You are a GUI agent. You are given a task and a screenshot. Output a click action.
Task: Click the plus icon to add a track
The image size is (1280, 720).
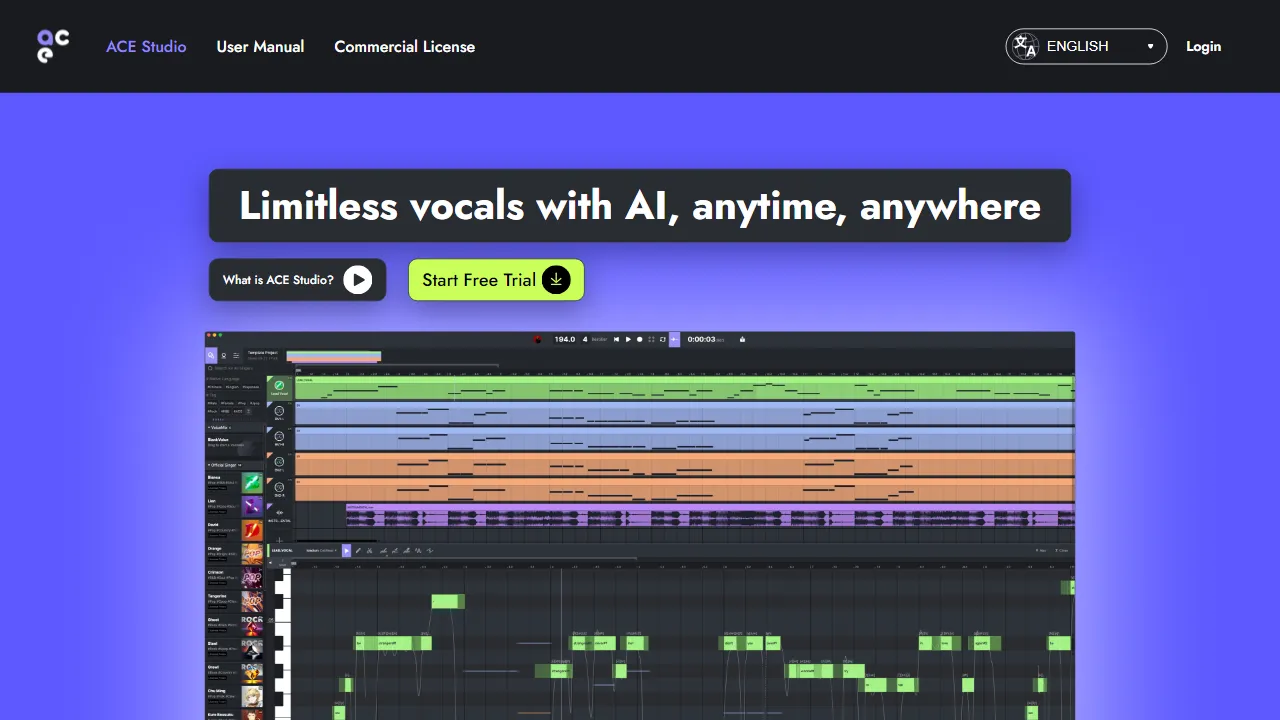(279, 540)
